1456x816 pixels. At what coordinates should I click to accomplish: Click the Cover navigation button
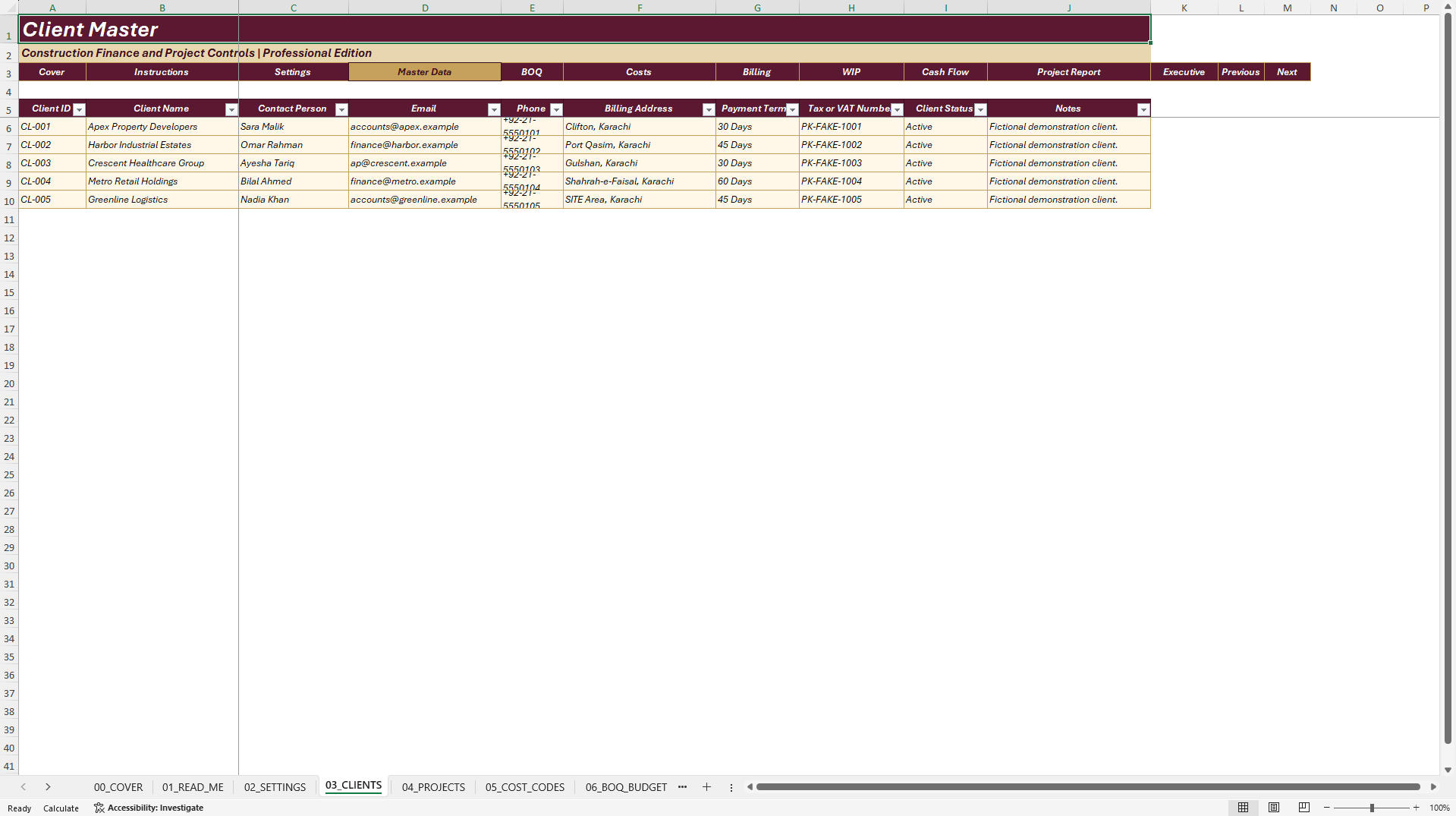click(52, 72)
